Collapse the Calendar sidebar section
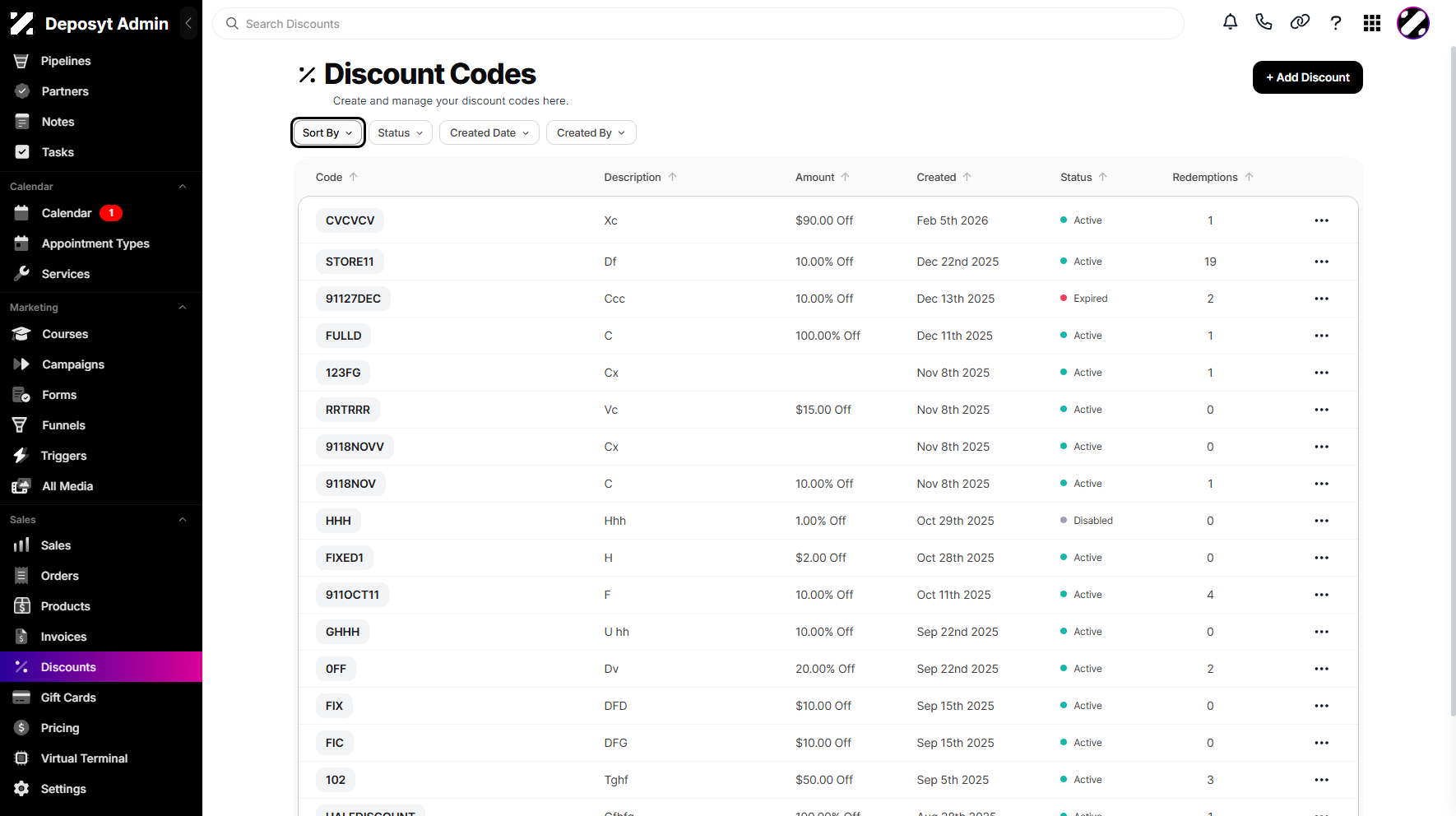 pyautogui.click(x=183, y=187)
